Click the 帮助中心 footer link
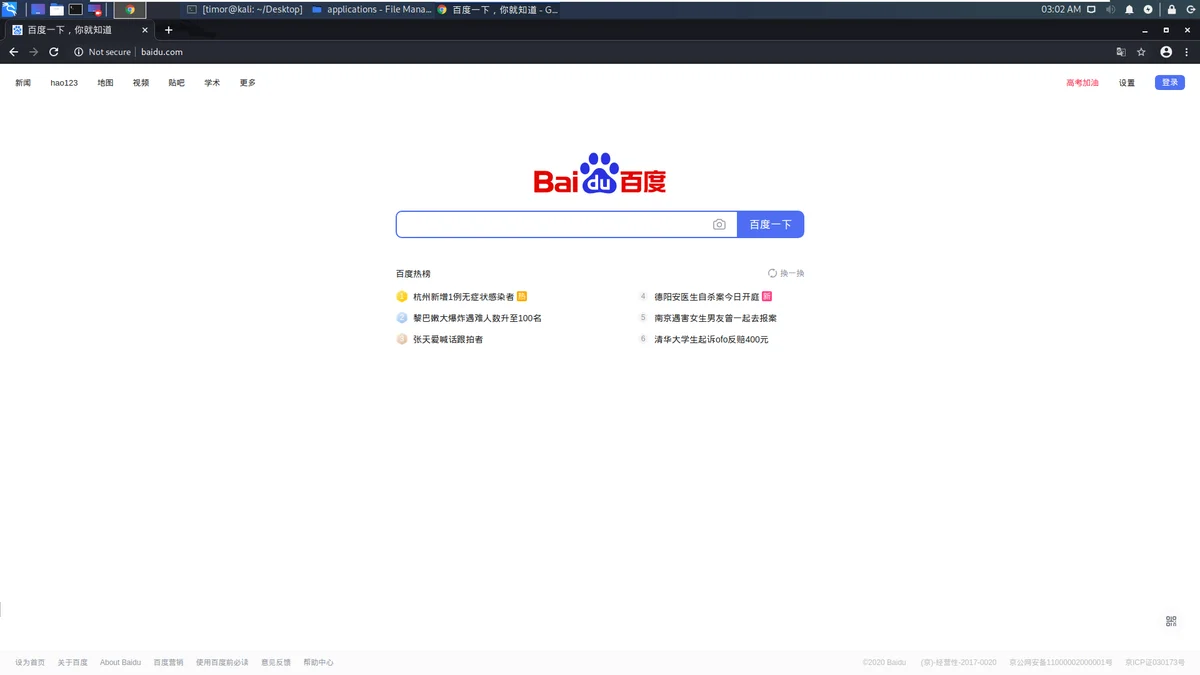The image size is (1200, 675). coord(319,662)
